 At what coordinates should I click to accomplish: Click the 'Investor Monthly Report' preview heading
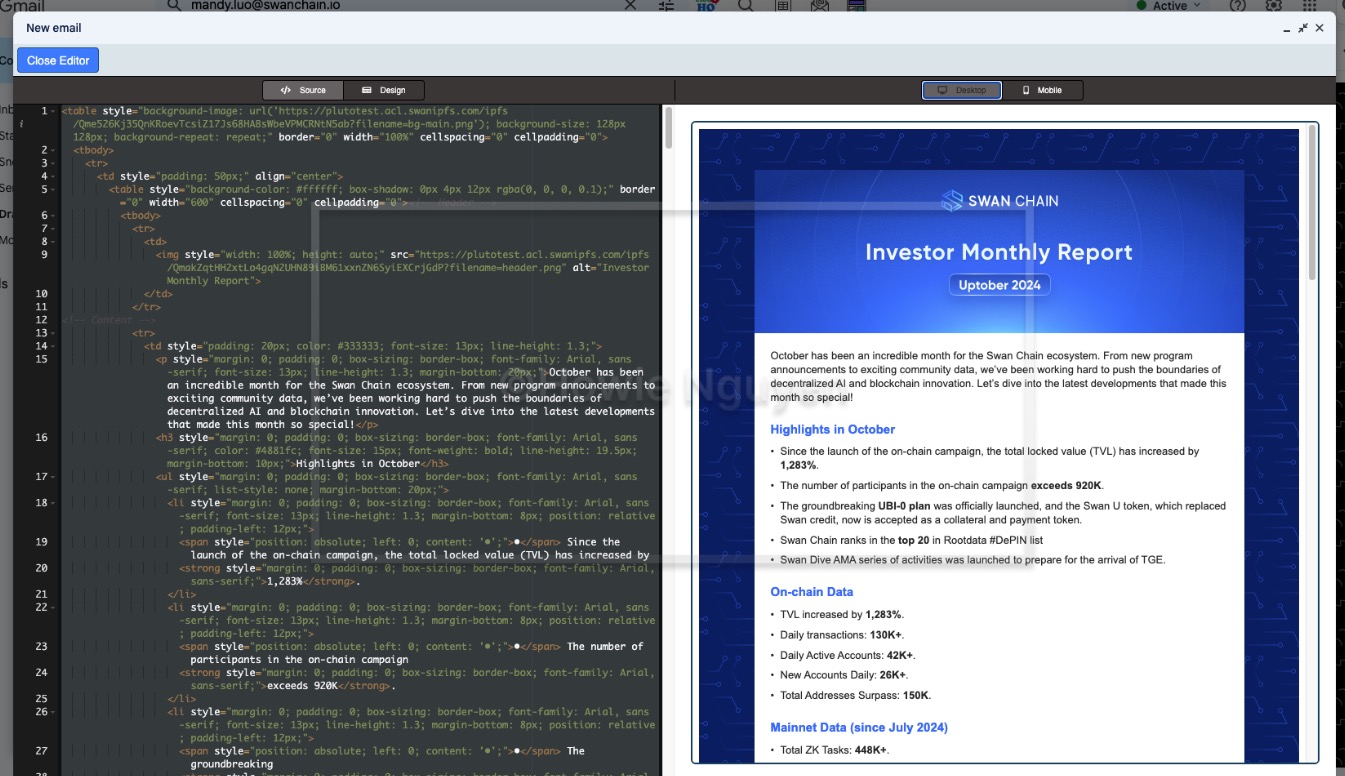pos(999,252)
